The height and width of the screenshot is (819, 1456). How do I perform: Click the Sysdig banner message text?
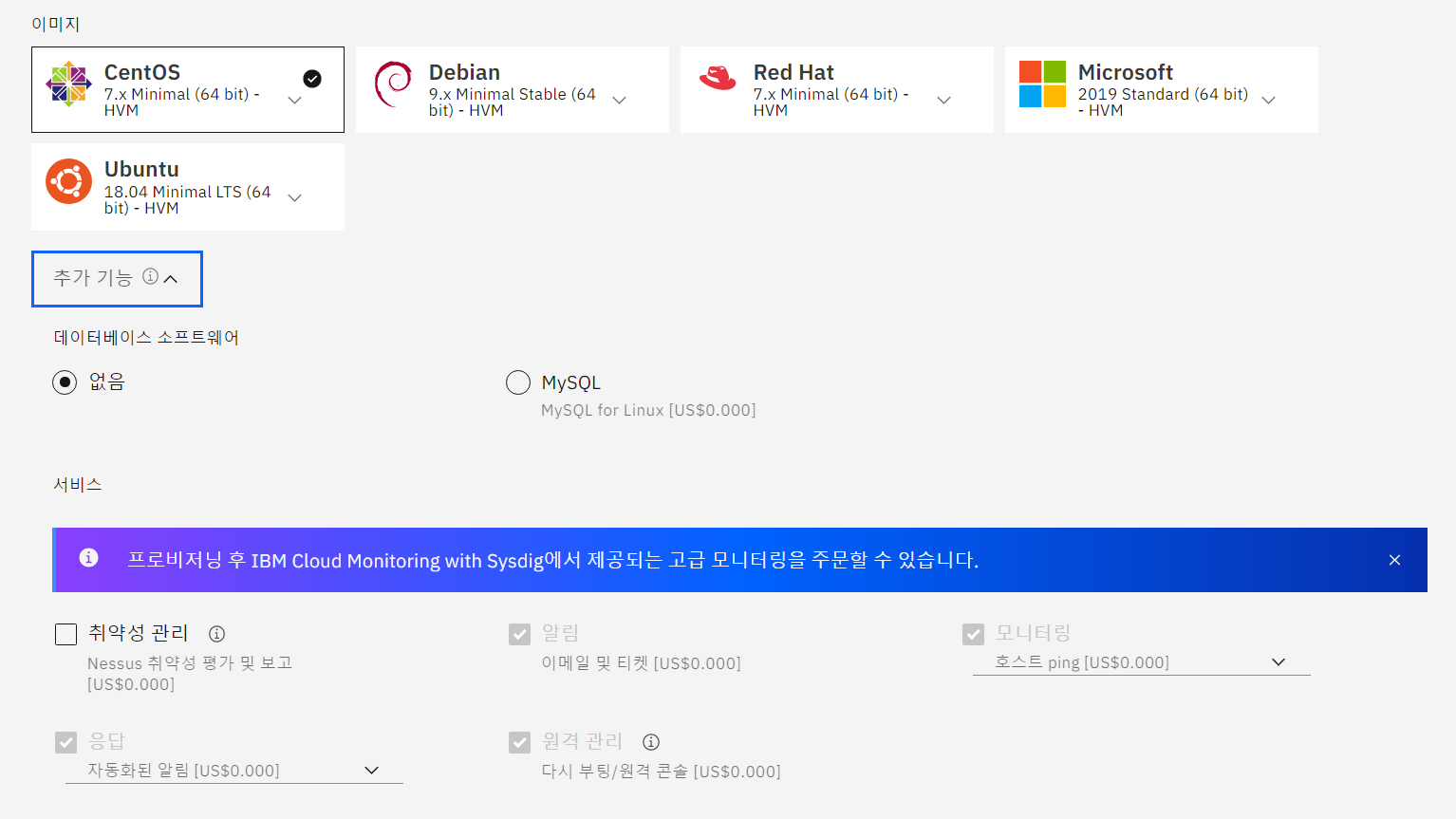[x=553, y=560]
